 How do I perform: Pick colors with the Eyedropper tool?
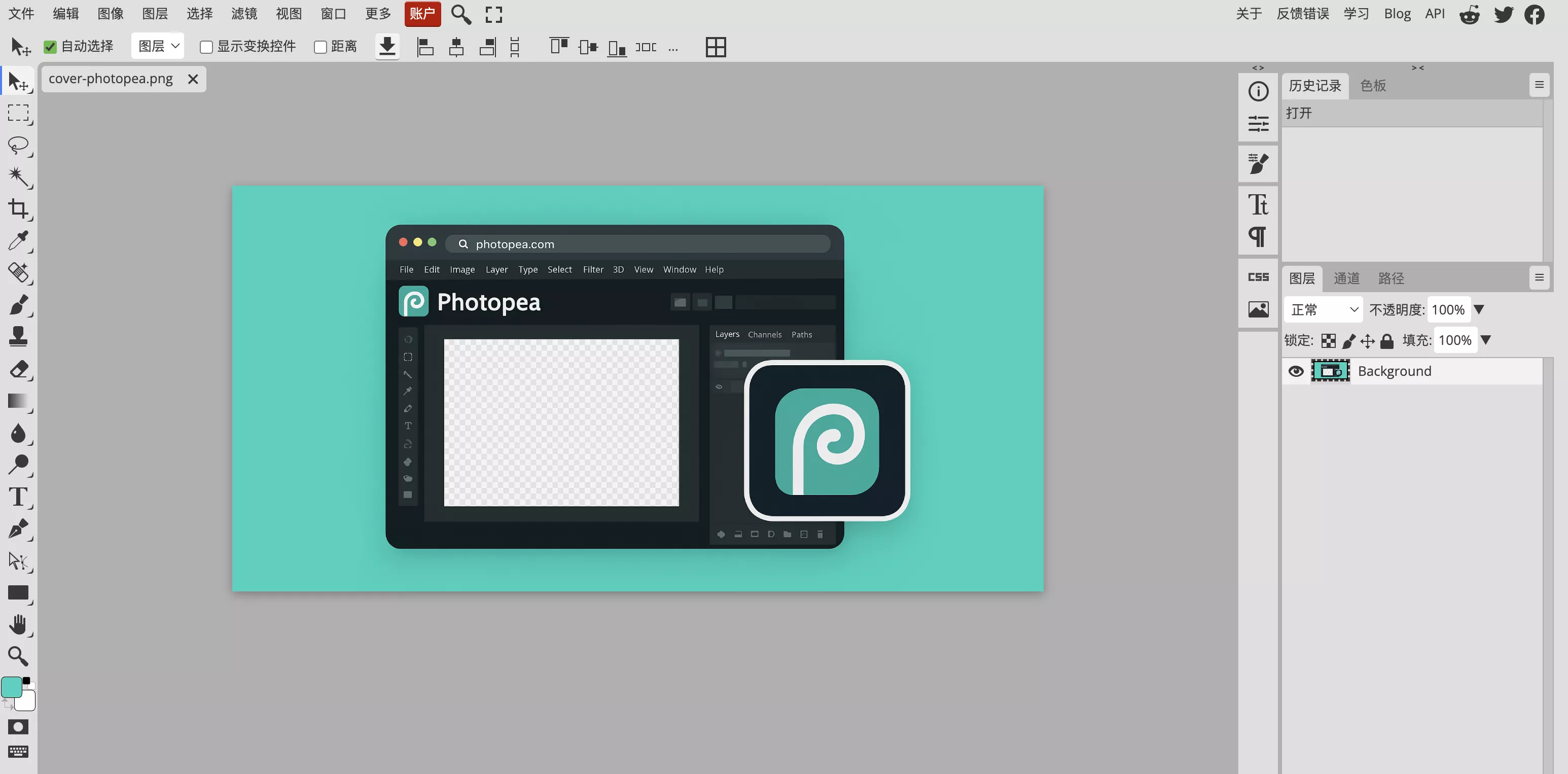pos(19,241)
